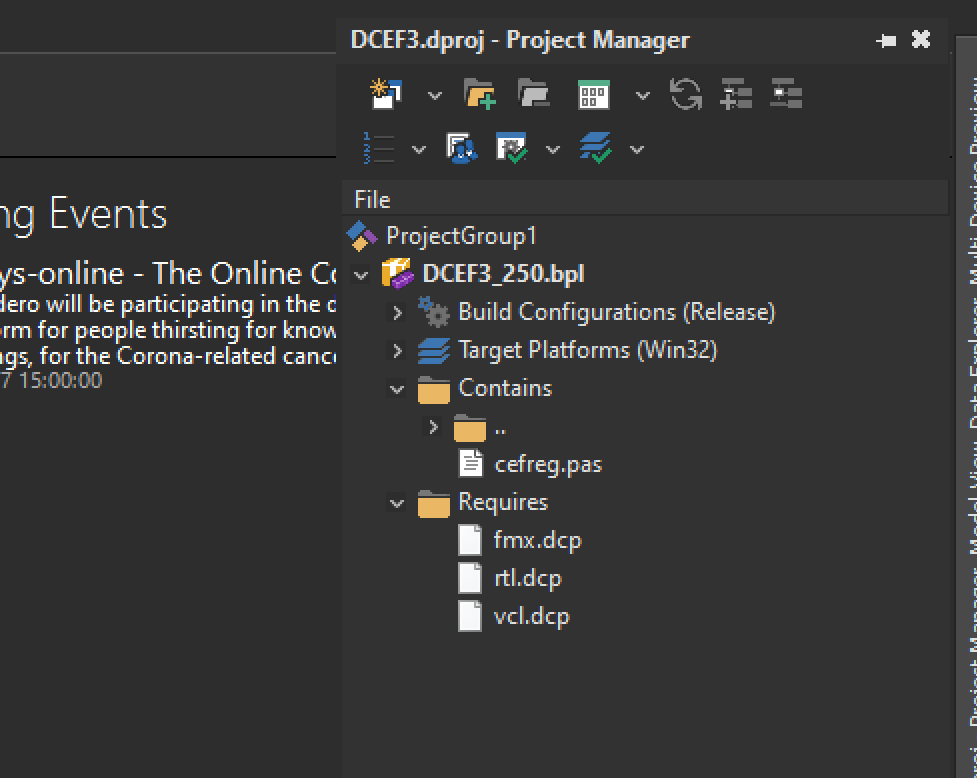Select cefreg.pas file

tap(548, 465)
